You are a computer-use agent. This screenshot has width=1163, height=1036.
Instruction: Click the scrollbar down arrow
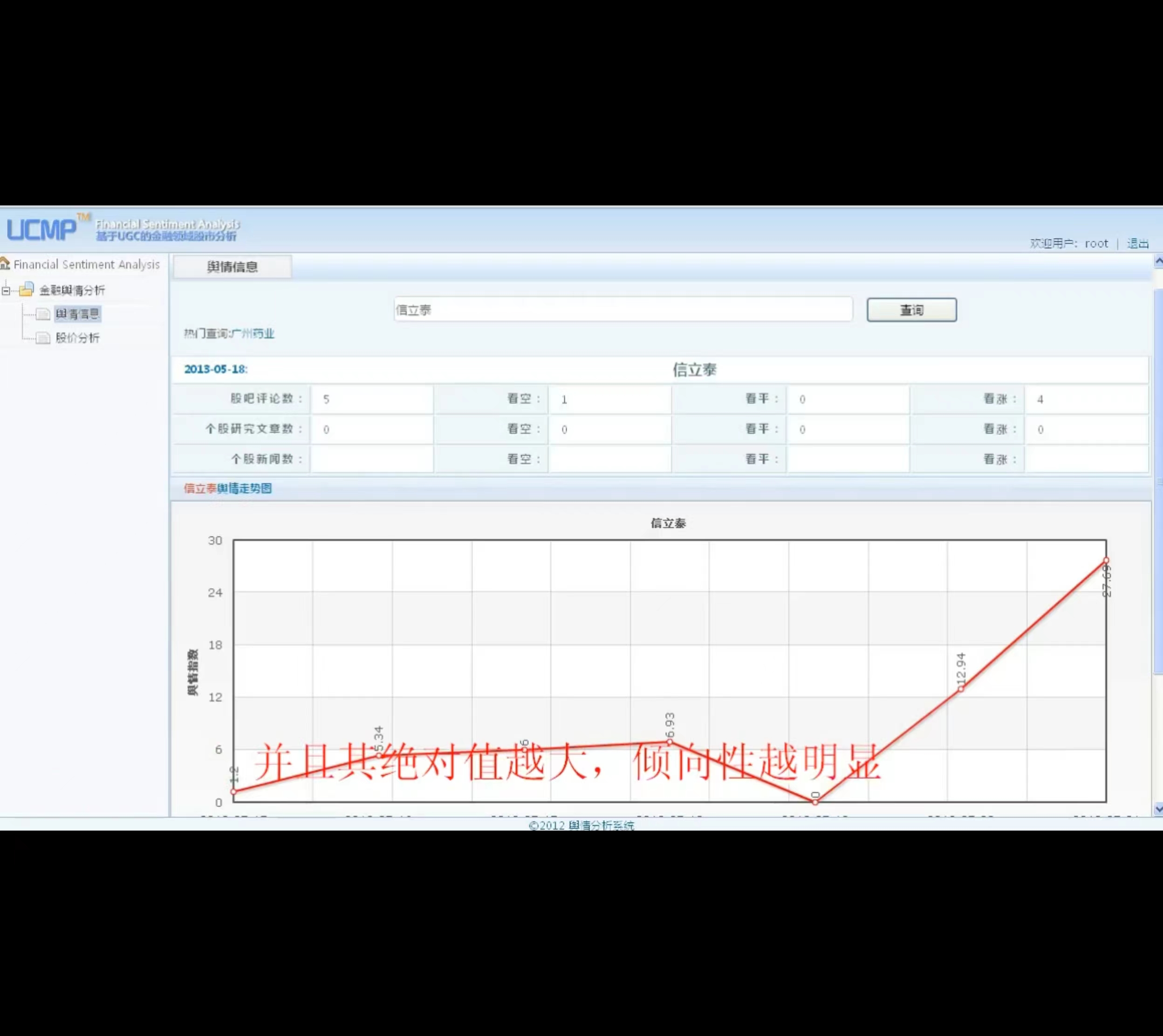[x=1158, y=809]
